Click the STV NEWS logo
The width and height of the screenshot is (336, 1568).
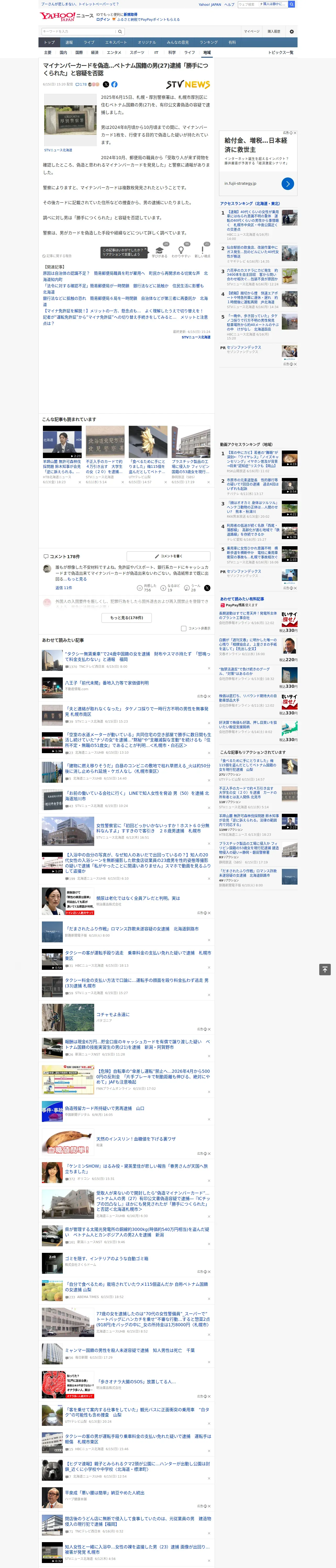click(x=188, y=85)
